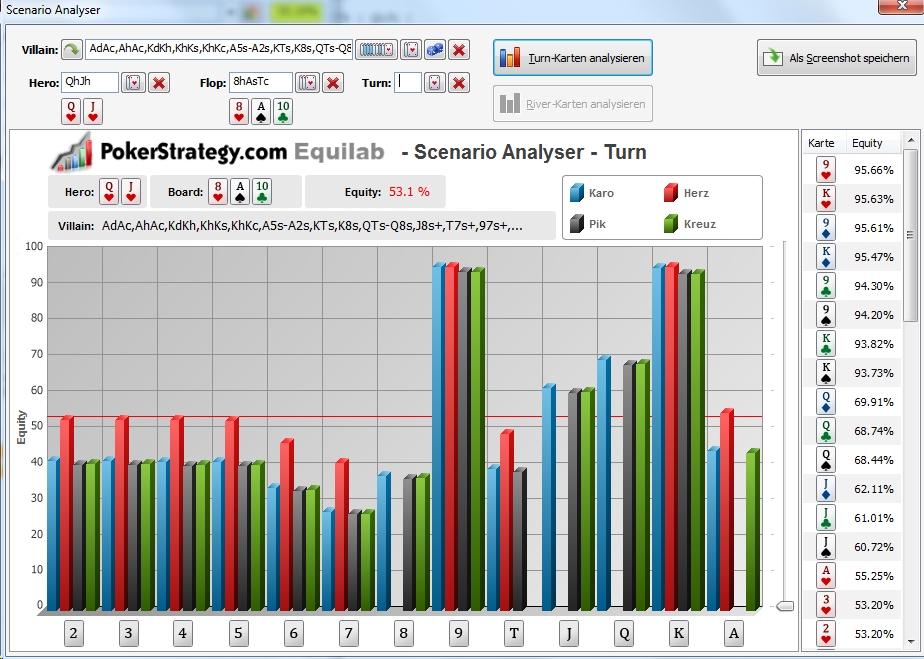This screenshot has height=659, width=924.
Task: Click the equity list scrollbar up arrow
Action: 911,140
